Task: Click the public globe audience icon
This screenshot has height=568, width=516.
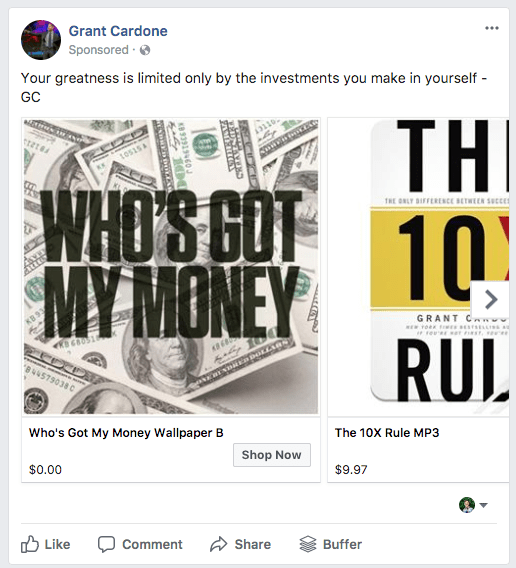Action: pos(145,50)
